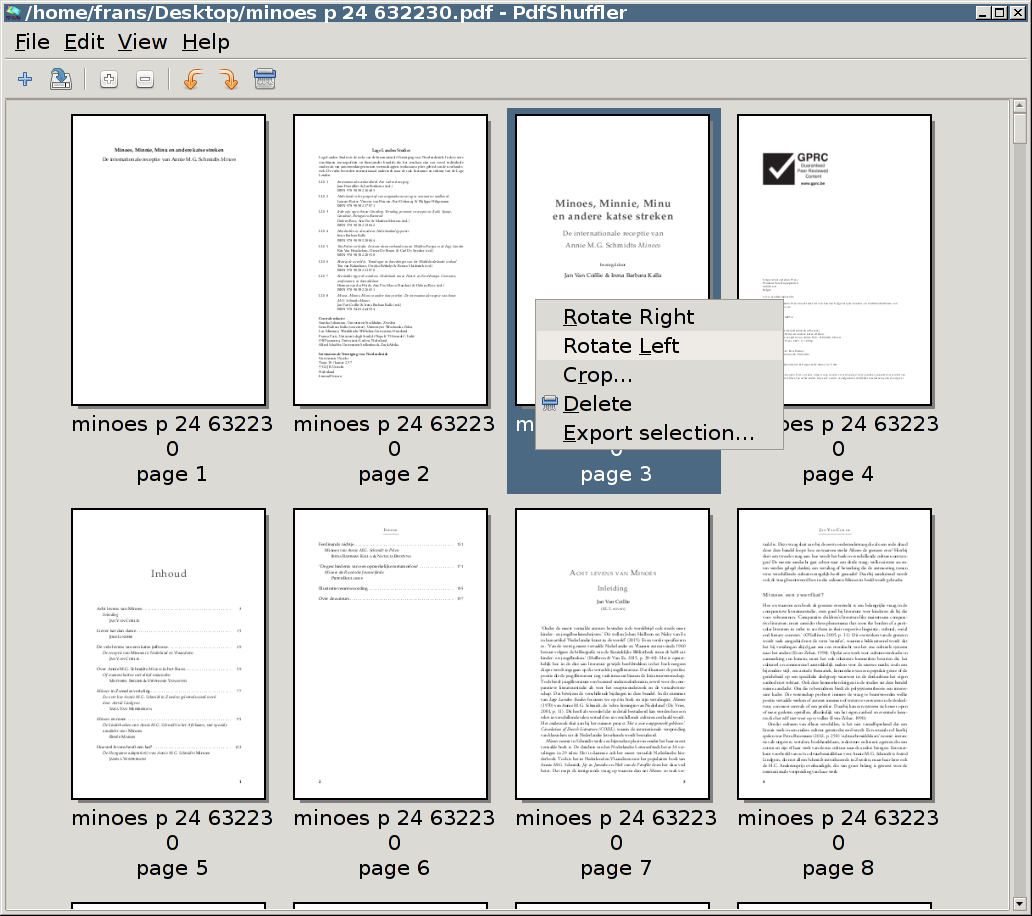Click the Save document toolbar icon
This screenshot has height=916, width=1032.
click(60, 79)
